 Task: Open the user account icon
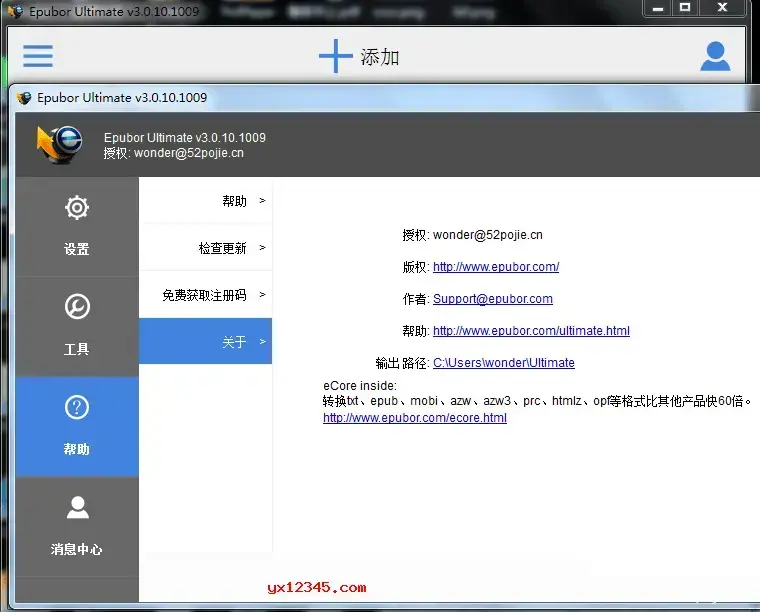[x=715, y=56]
